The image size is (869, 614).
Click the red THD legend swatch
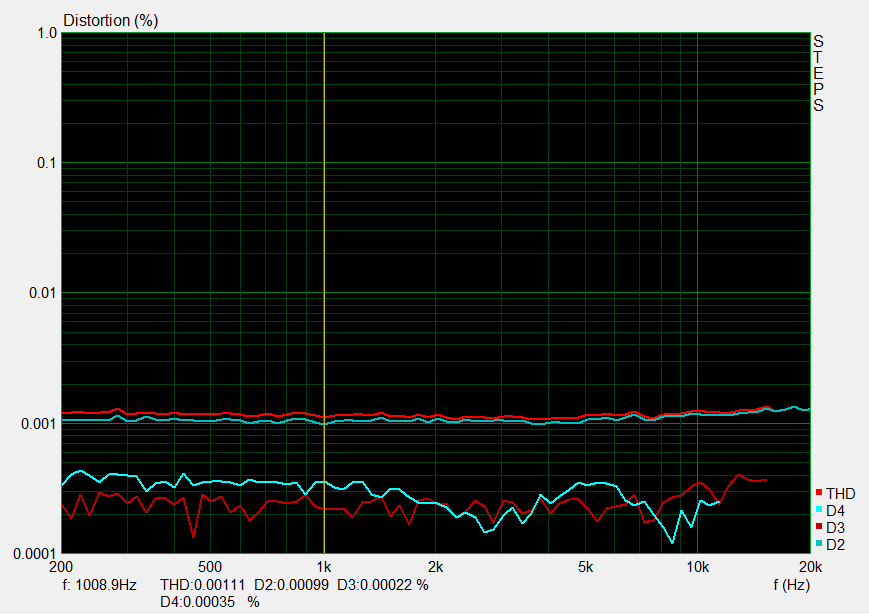click(819, 492)
